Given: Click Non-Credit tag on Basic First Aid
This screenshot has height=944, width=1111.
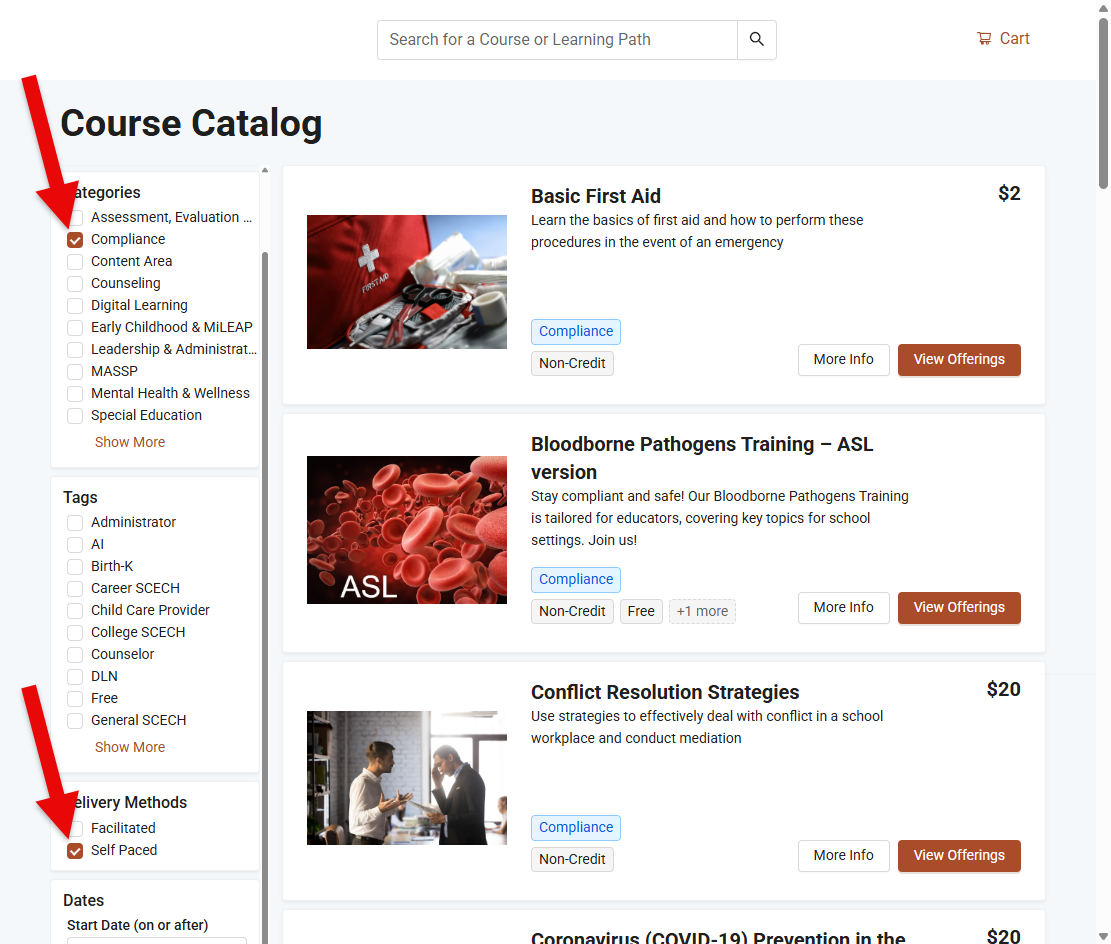Looking at the screenshot, I should point(572,364).
